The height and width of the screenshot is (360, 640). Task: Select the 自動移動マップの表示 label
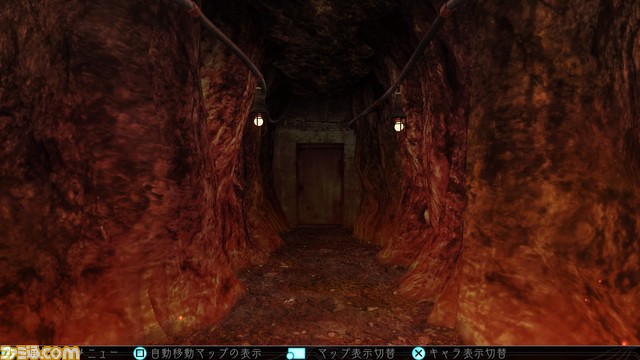point(206,353)
